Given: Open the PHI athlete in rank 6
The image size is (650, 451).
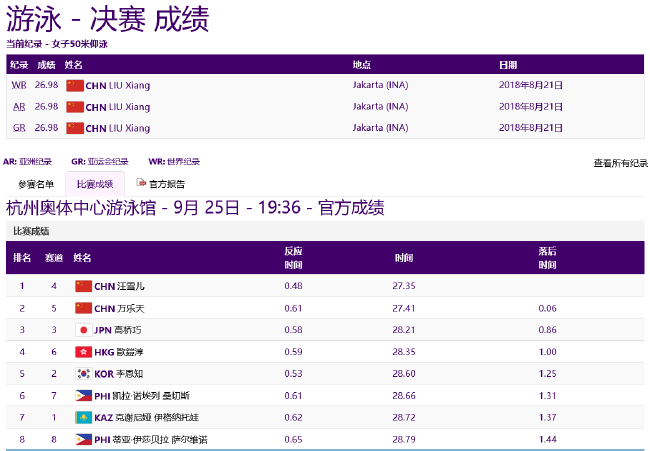Looking at the screenshot, I should coord(142,396).
